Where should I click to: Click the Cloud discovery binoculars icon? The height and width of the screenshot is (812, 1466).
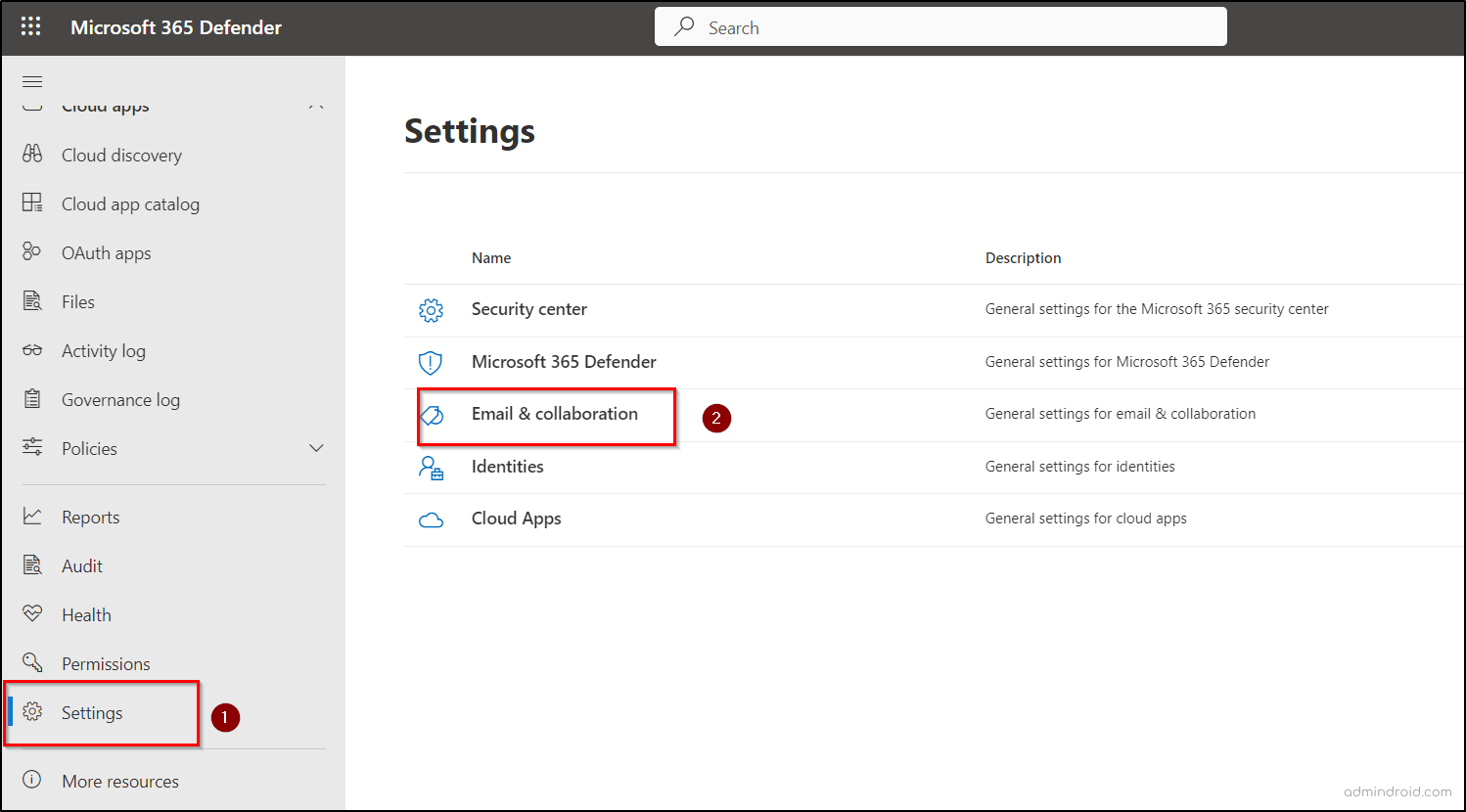coord(32,154)
